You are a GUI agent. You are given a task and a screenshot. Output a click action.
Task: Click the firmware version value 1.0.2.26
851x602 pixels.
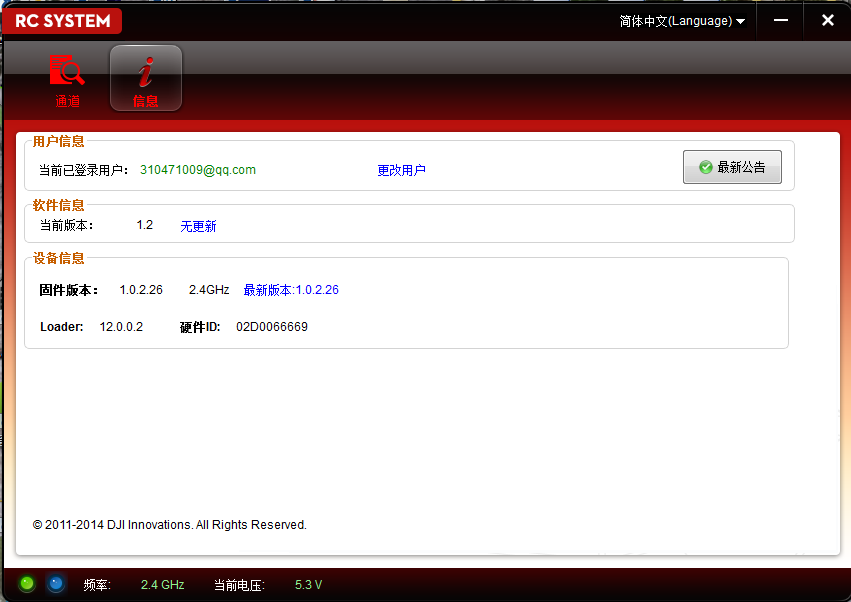141,290
